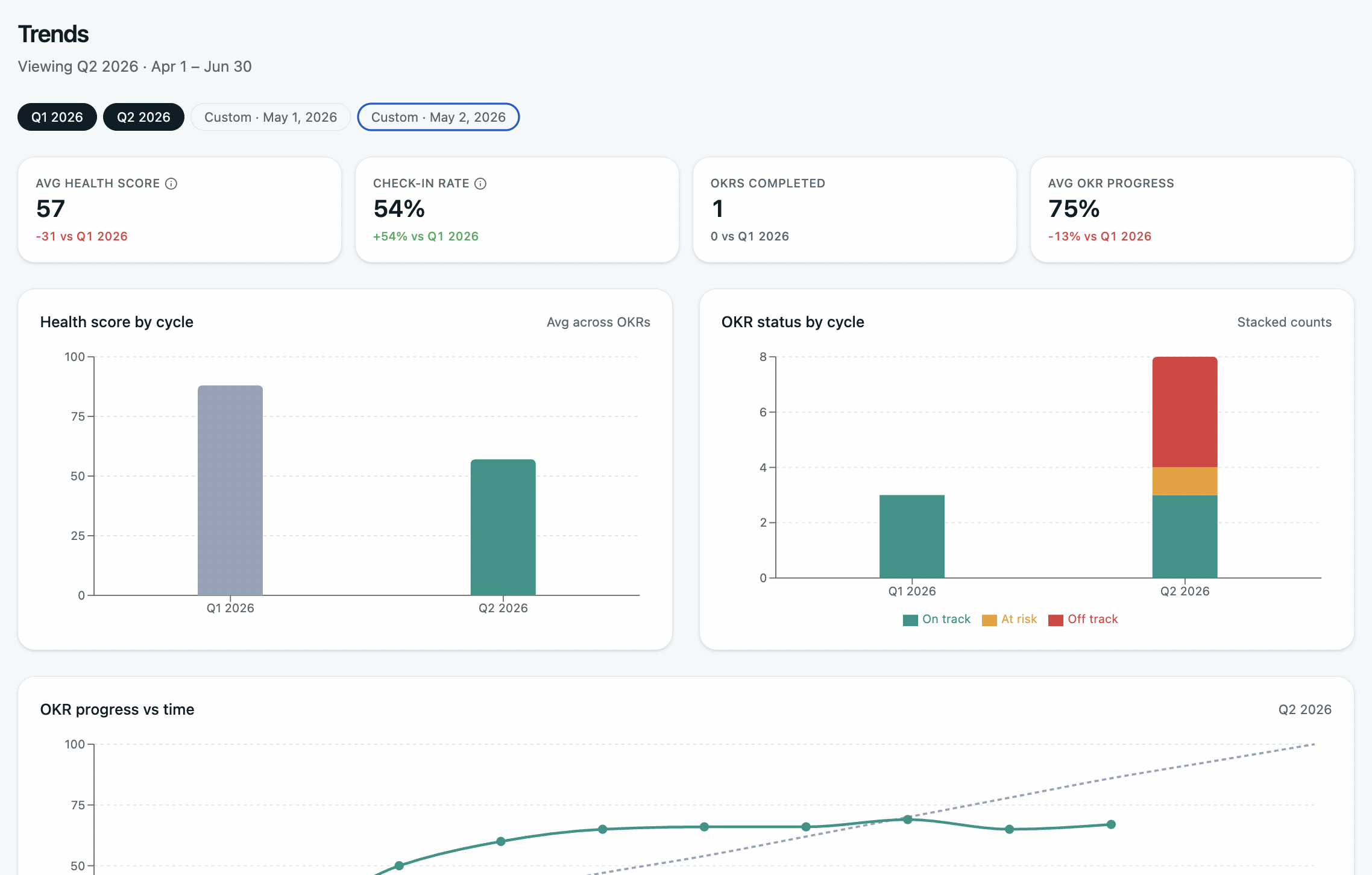Click the Avg across OKRs label
The height and width of the screenshot is (875, 1372).
(x=599, y=322)
